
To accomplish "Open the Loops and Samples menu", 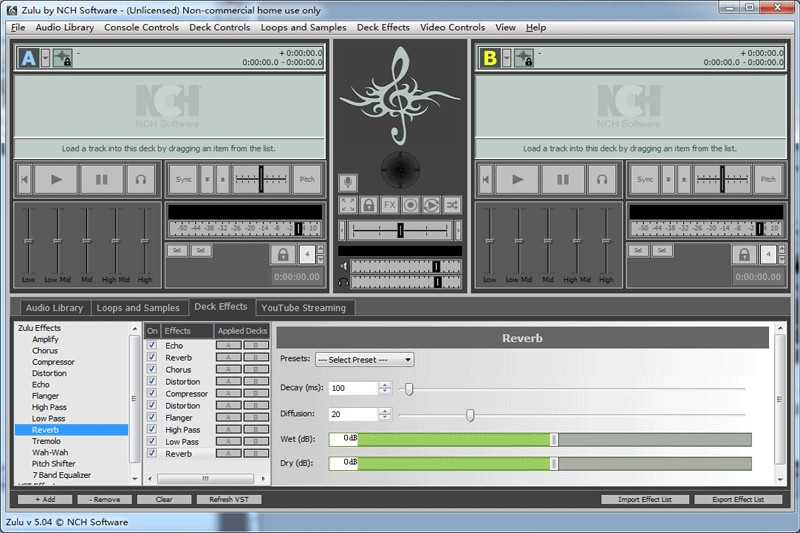I will click(x=304, y=28).
